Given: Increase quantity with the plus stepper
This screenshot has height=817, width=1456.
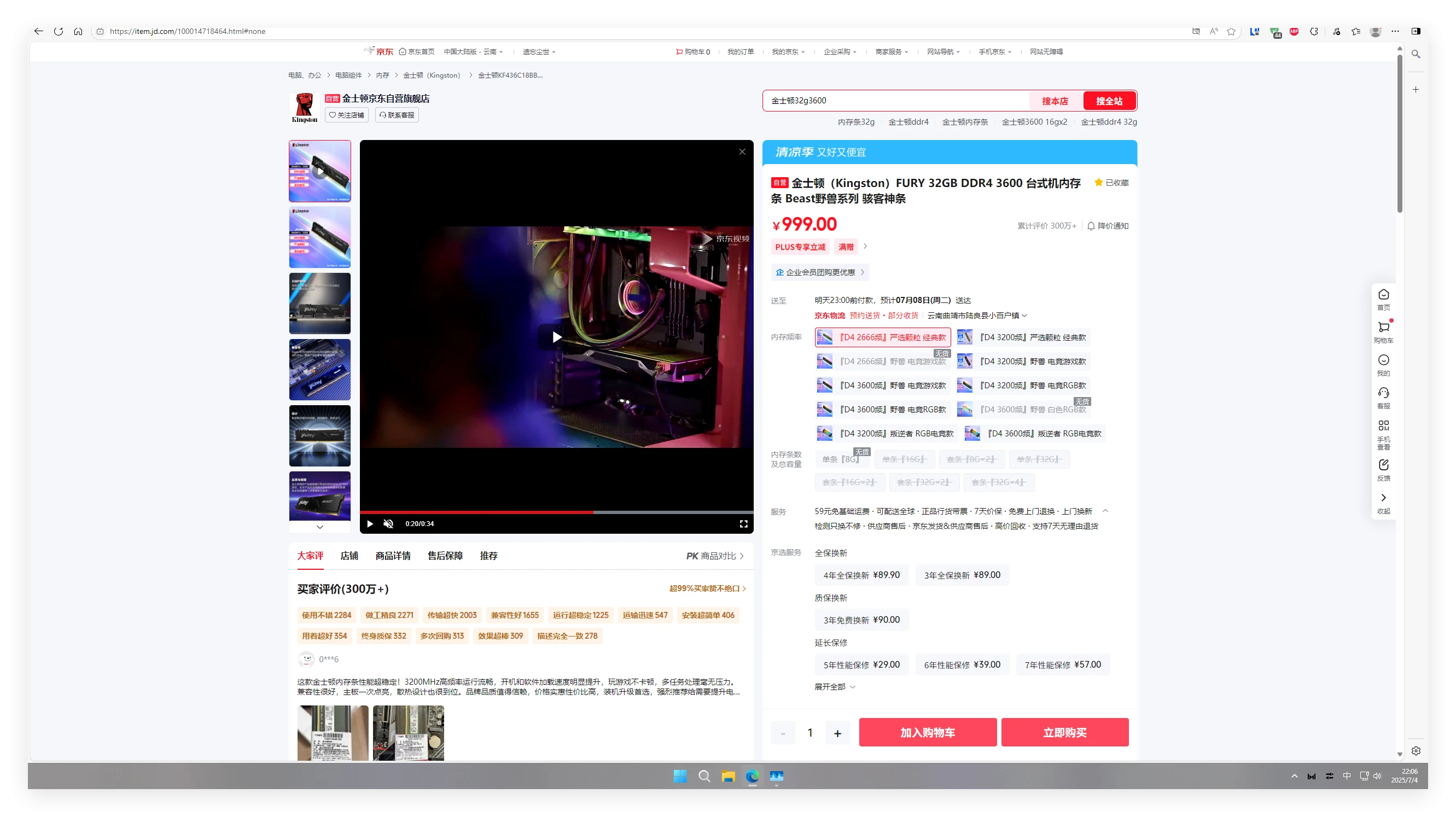Looking at the screenshot, I should 837,733.
